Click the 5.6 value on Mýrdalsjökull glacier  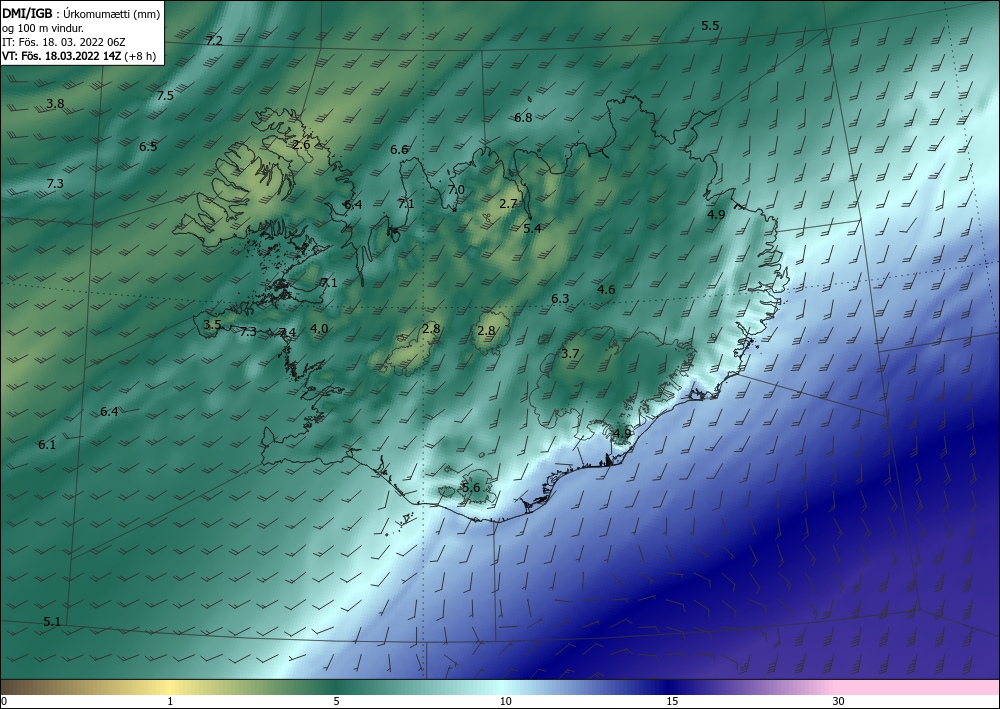(471, 488)
